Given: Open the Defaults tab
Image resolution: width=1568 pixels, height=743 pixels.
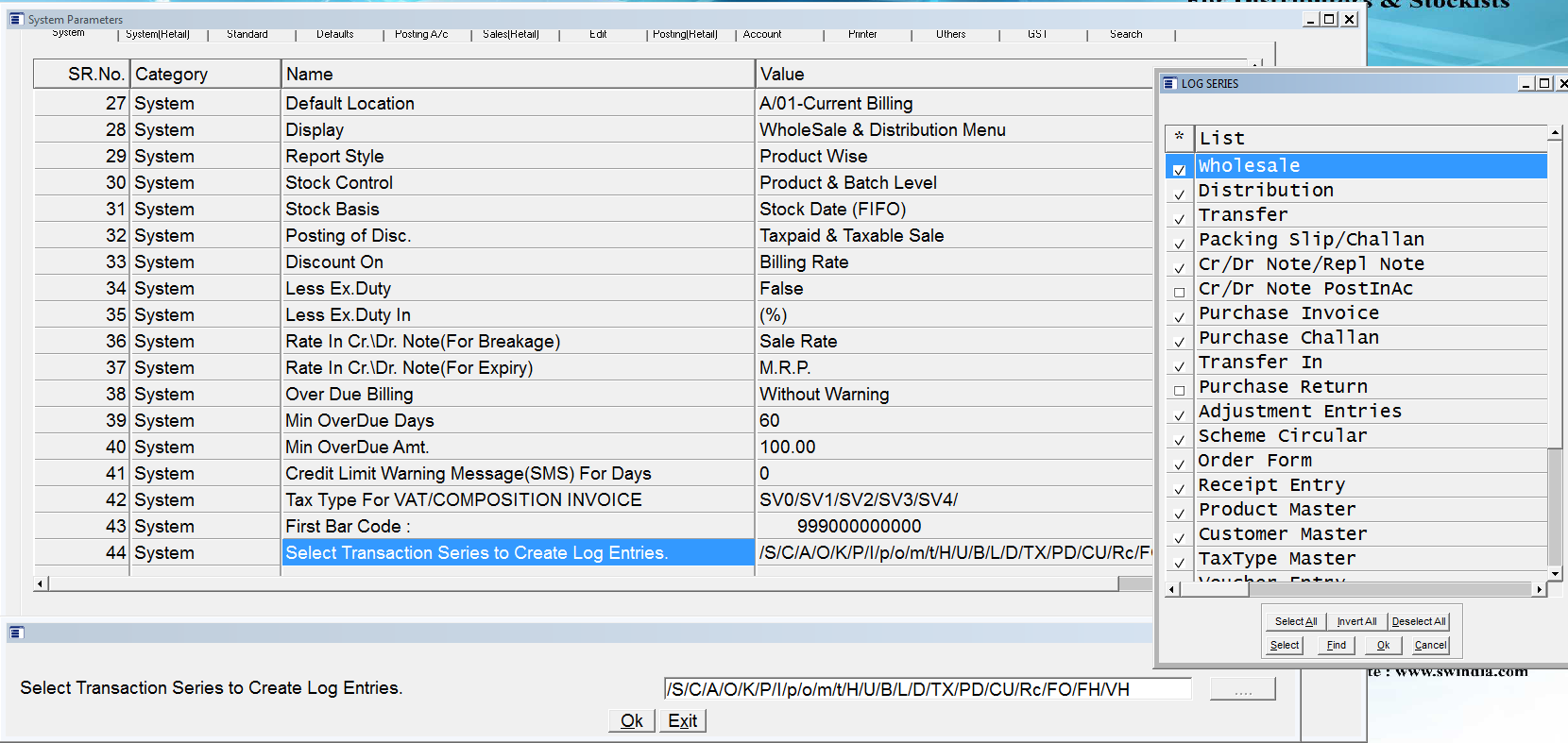Looking at the screenshot, I should click(x=335, y=34).
